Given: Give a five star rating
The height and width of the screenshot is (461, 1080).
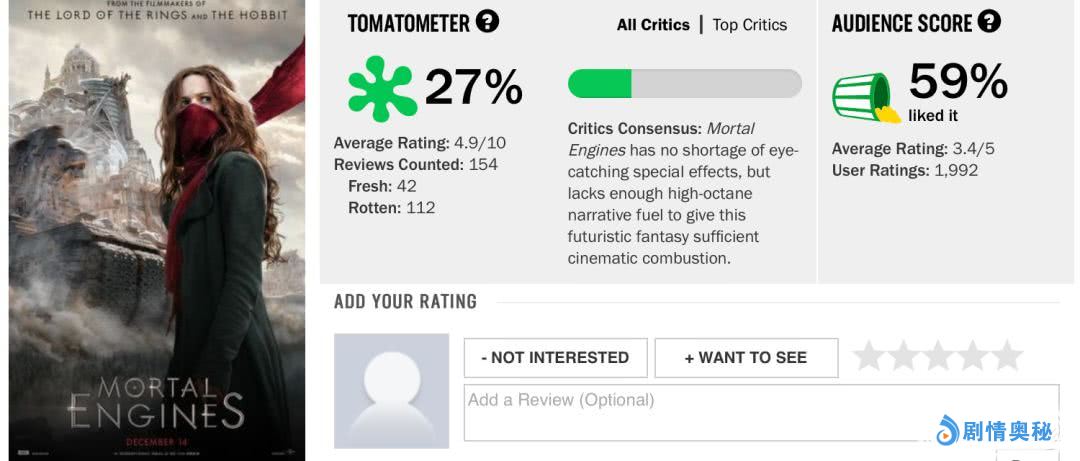Looking at the screenshot, I should point(1007,355).
